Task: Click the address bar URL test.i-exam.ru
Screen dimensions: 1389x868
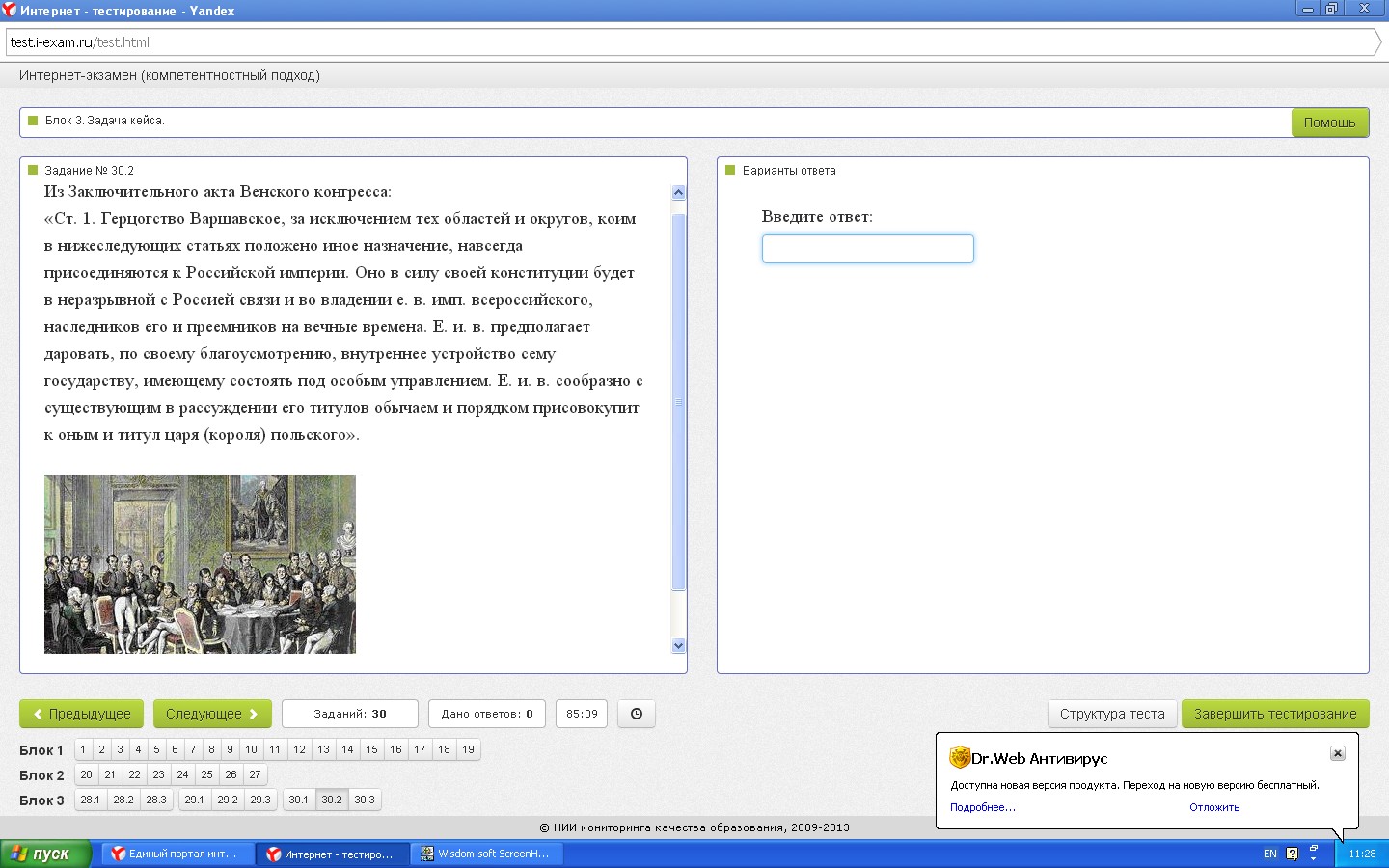Action: point(80,42)
